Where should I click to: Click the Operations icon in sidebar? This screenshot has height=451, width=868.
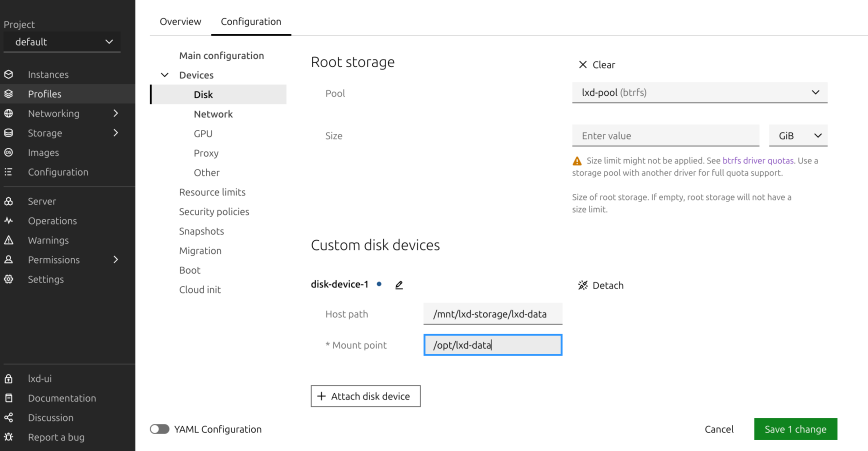point(9,221)
